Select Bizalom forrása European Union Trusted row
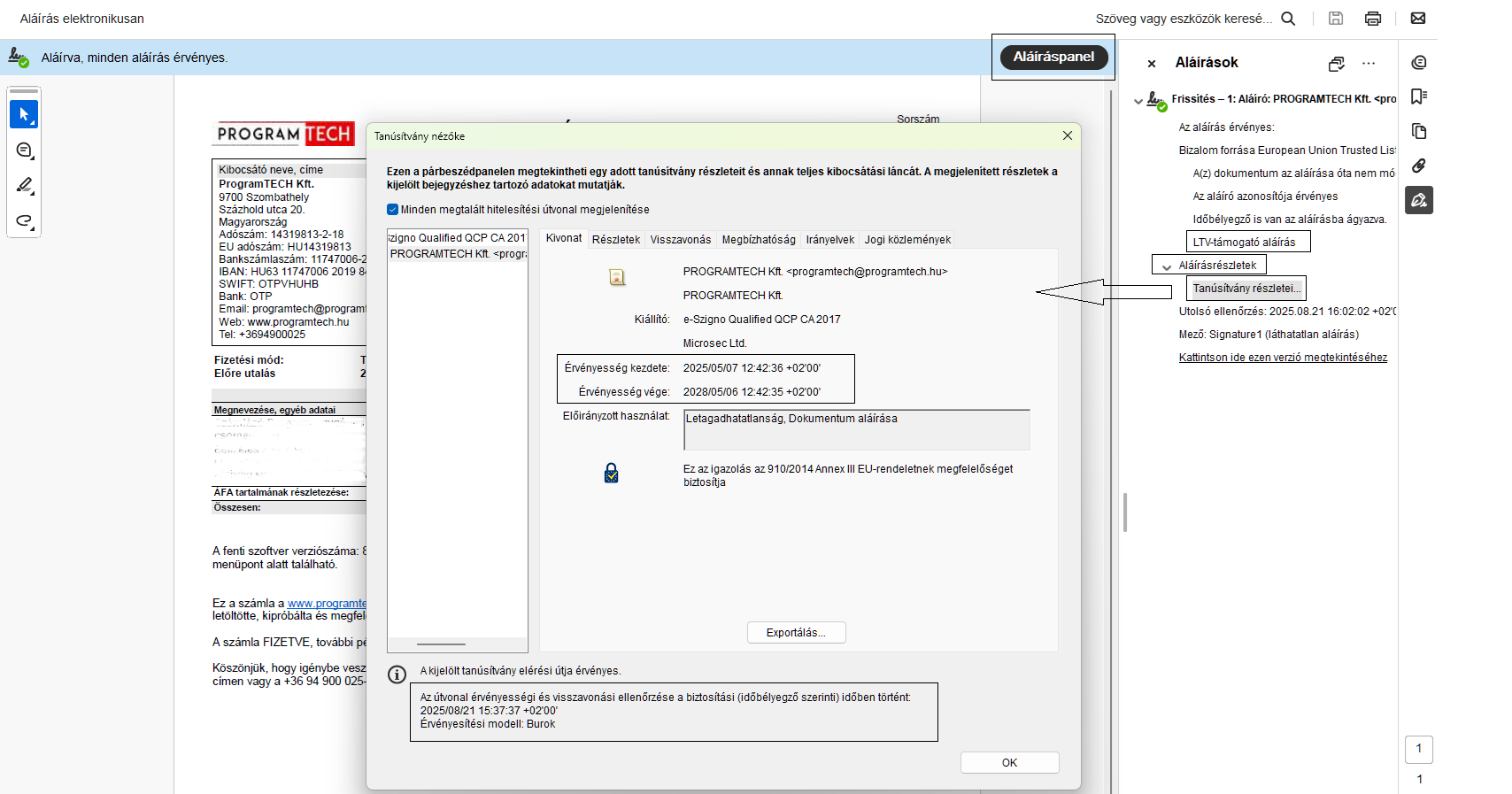This screenshot has height=794, width=1512. point(1287,150)
